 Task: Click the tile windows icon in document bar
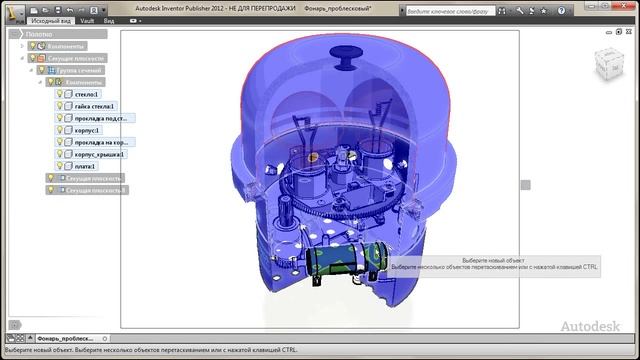(x=20, y=338)
